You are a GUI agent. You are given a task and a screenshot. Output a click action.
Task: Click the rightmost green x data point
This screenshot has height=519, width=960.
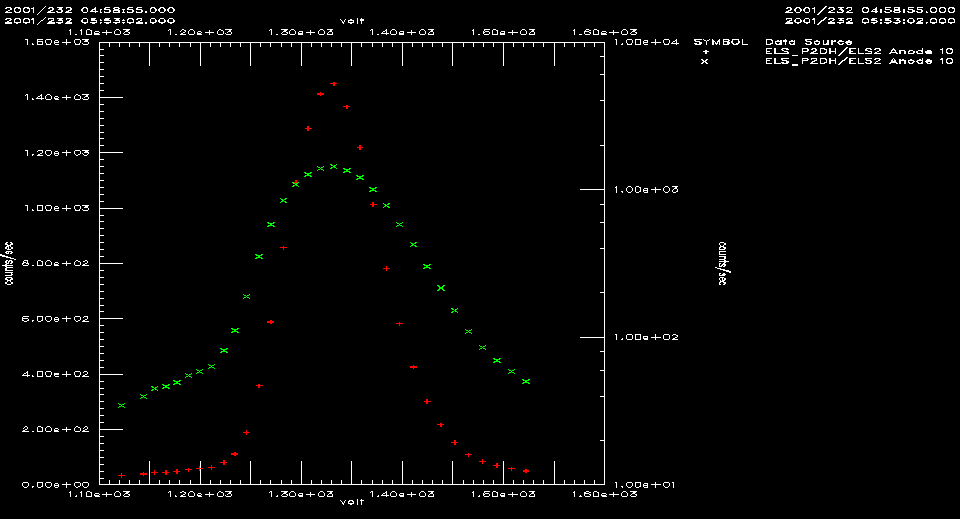[526, 381]
